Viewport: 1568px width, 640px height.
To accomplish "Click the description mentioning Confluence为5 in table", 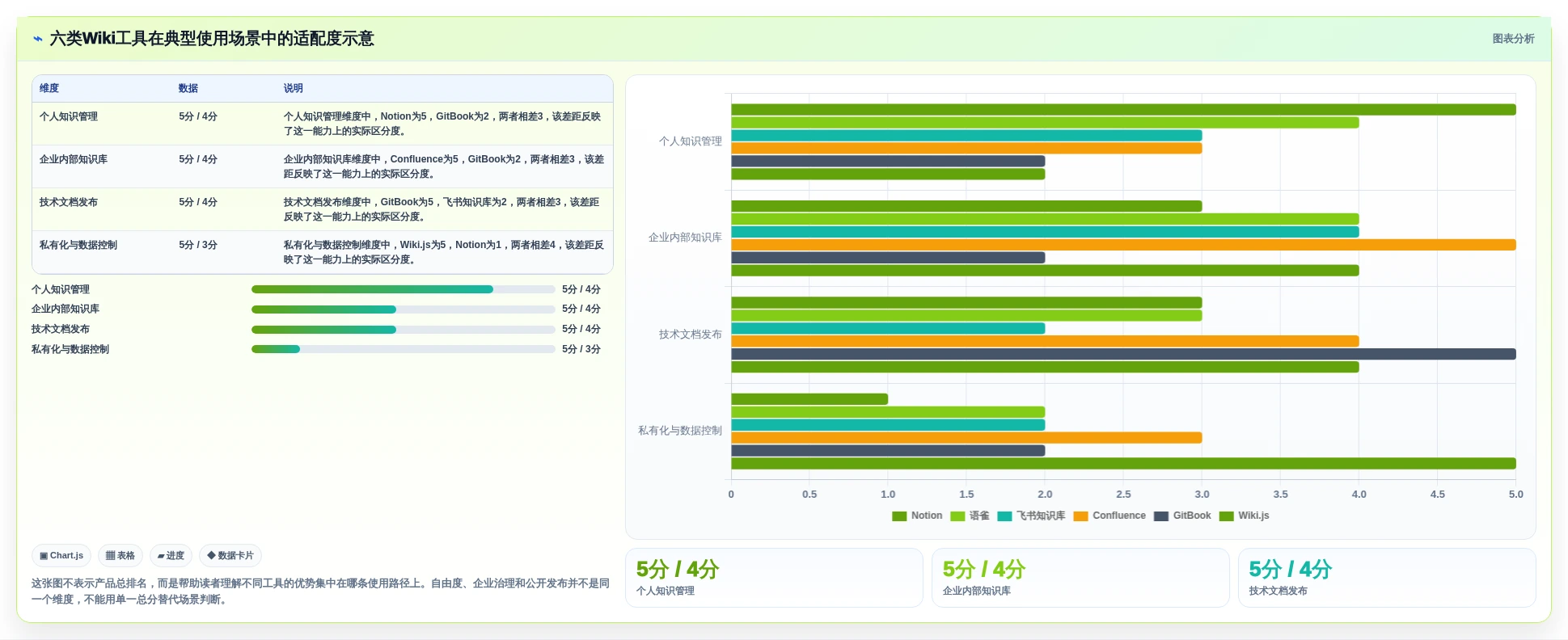I will coord(444,166).
